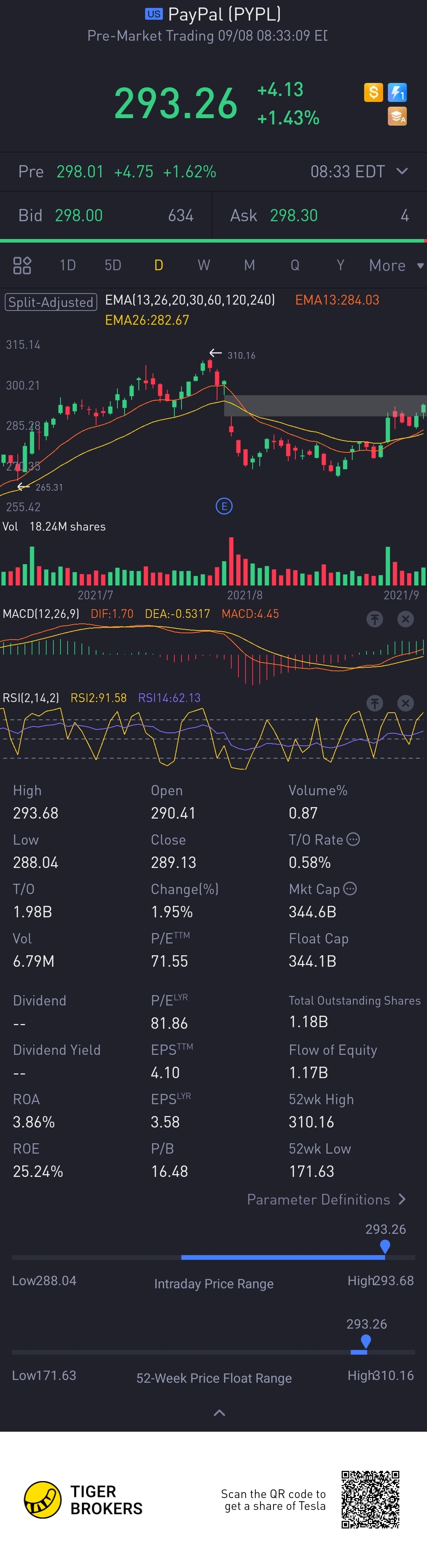Screen dimensions: 427x1568
Task: Show Mkt Cap info bubble
Action: 350,889
